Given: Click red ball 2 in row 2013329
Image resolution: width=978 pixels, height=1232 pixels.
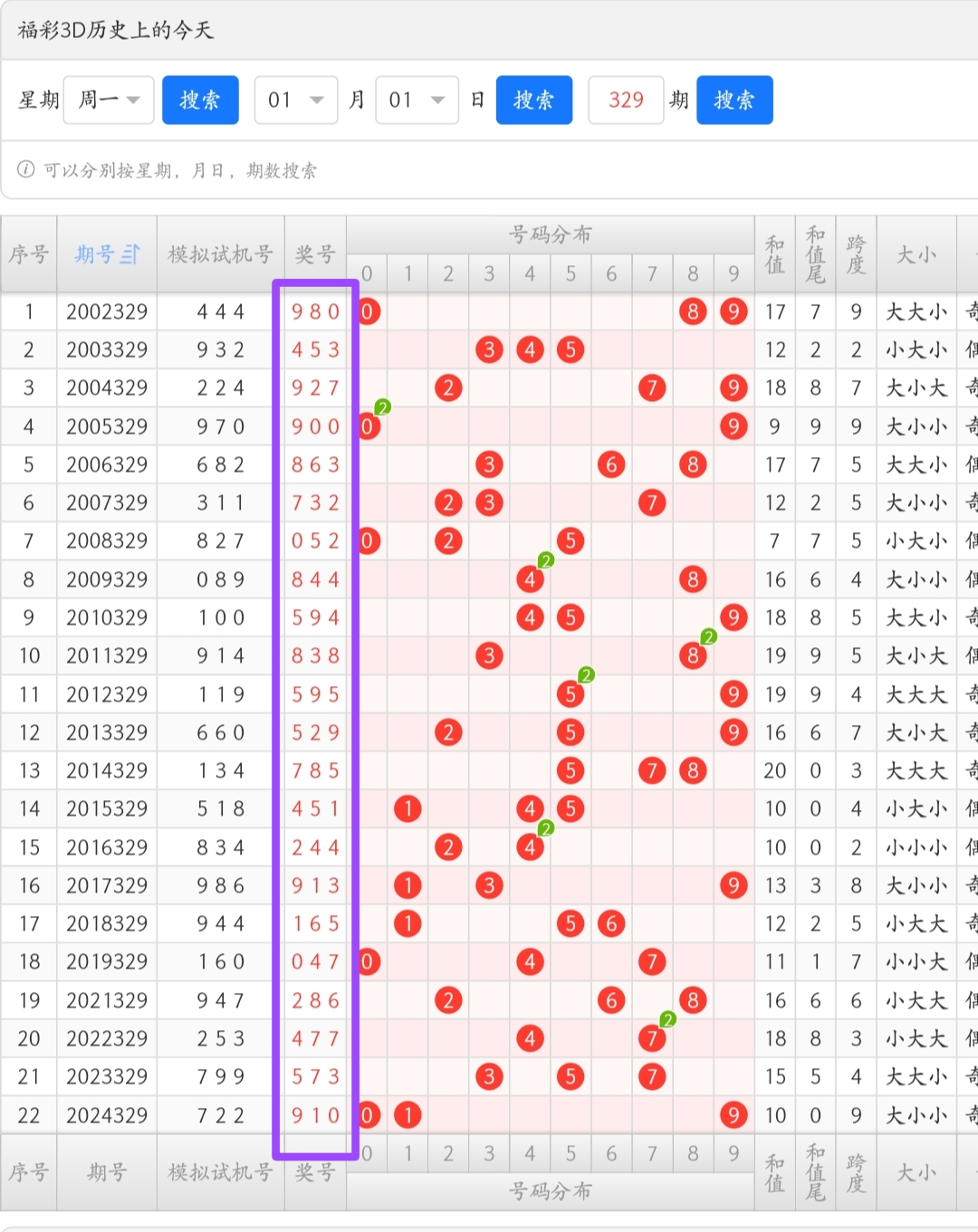Looking at the screenshot, I should click(448, 732).
